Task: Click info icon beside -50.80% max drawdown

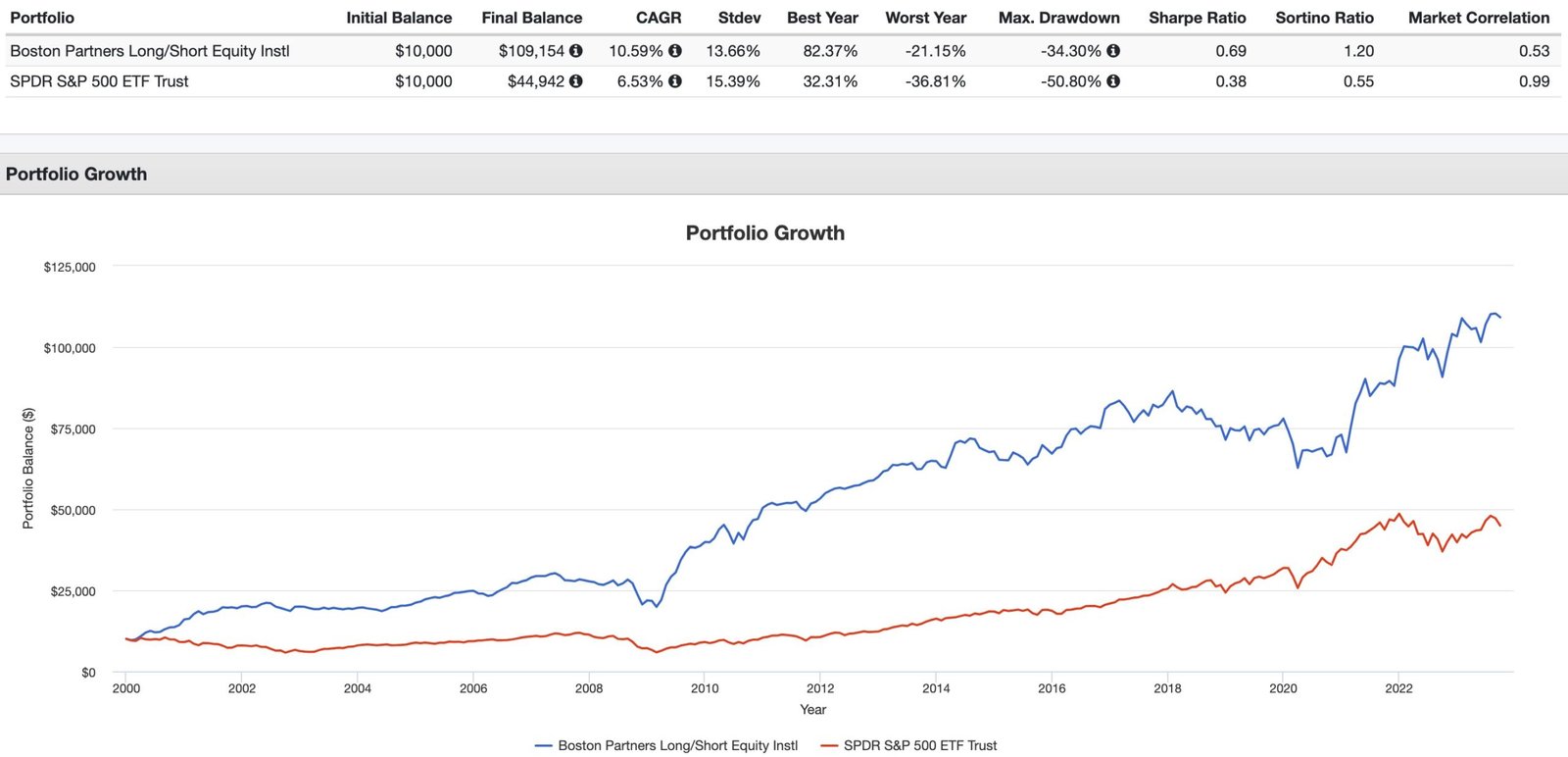Action: (x=1113, y=81)
